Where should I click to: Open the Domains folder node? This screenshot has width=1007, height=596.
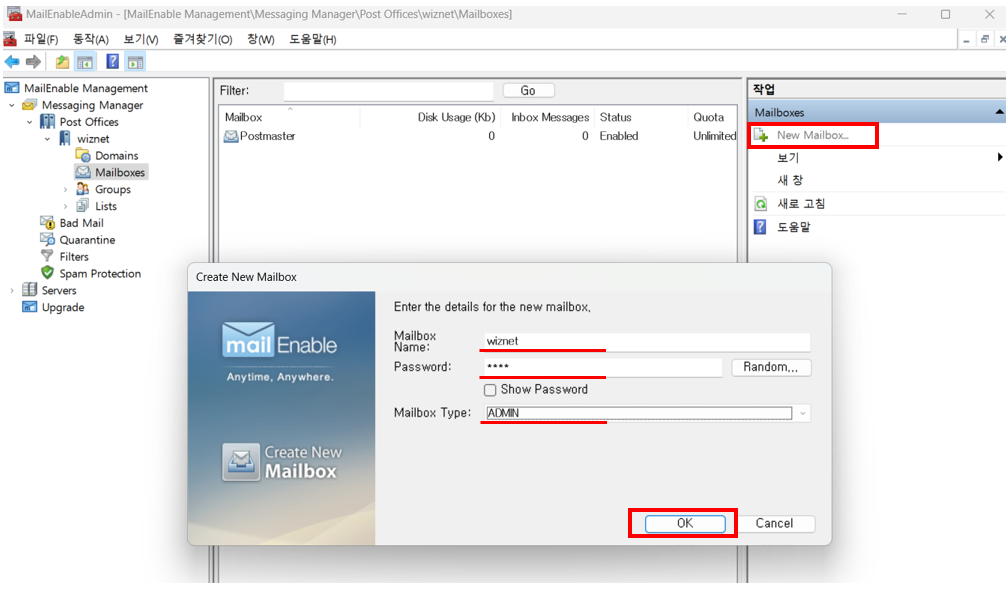116,155
